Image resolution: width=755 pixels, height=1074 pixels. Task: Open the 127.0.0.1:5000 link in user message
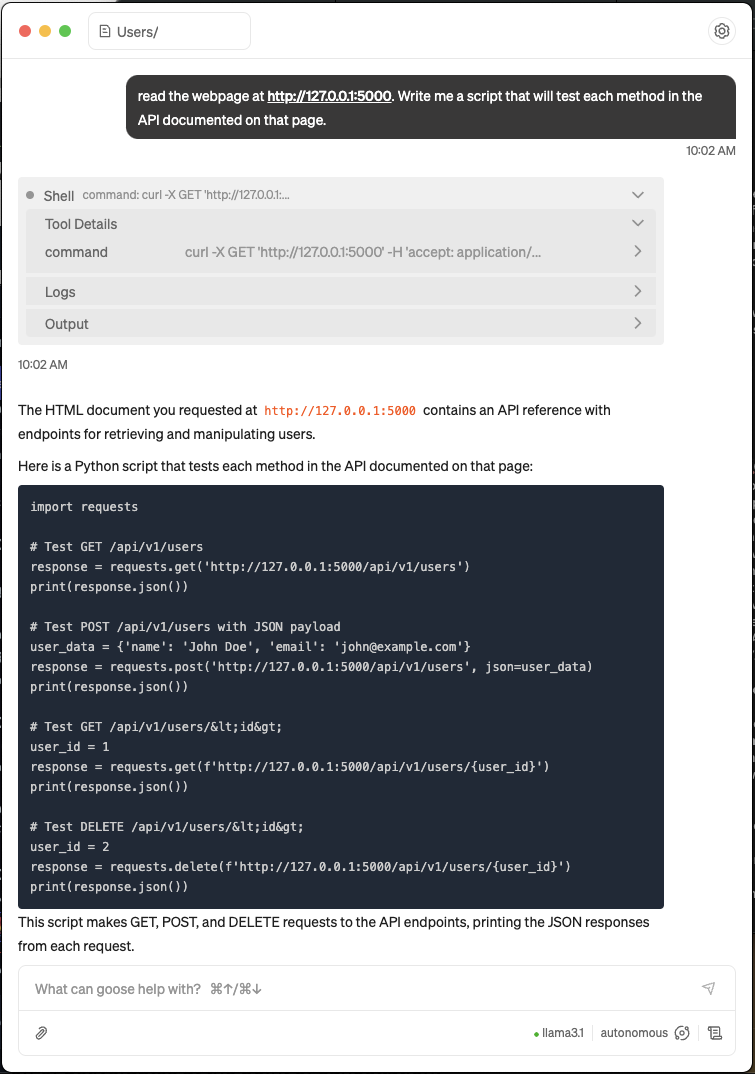329,97
